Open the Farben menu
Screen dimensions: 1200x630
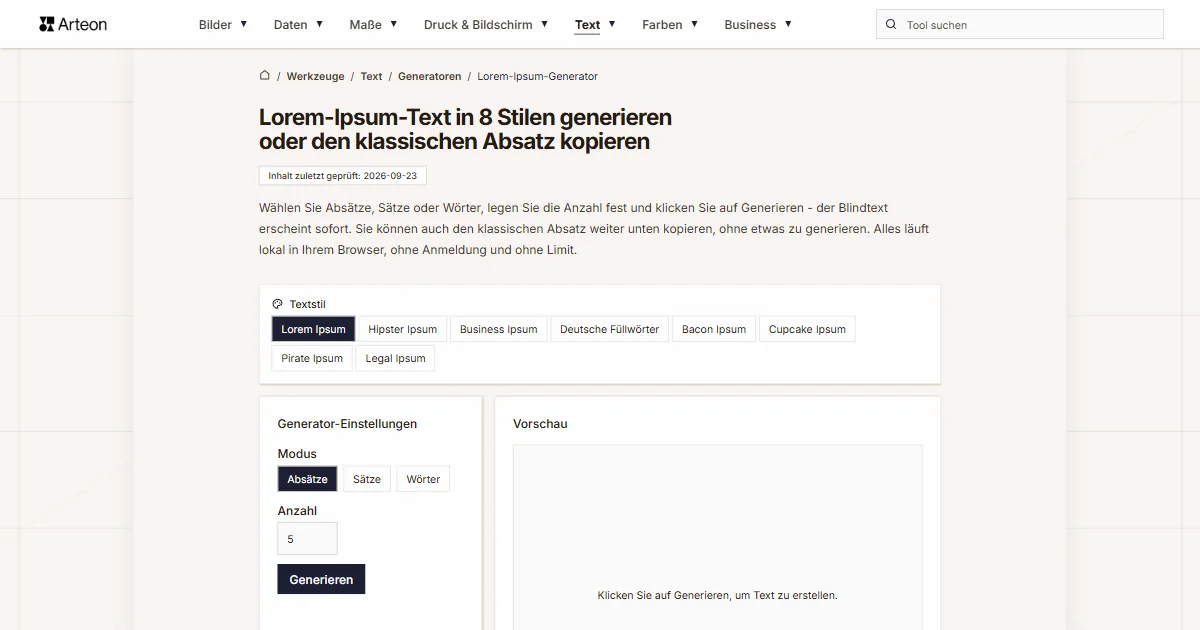pyautogui.click(x=662, y=25)
